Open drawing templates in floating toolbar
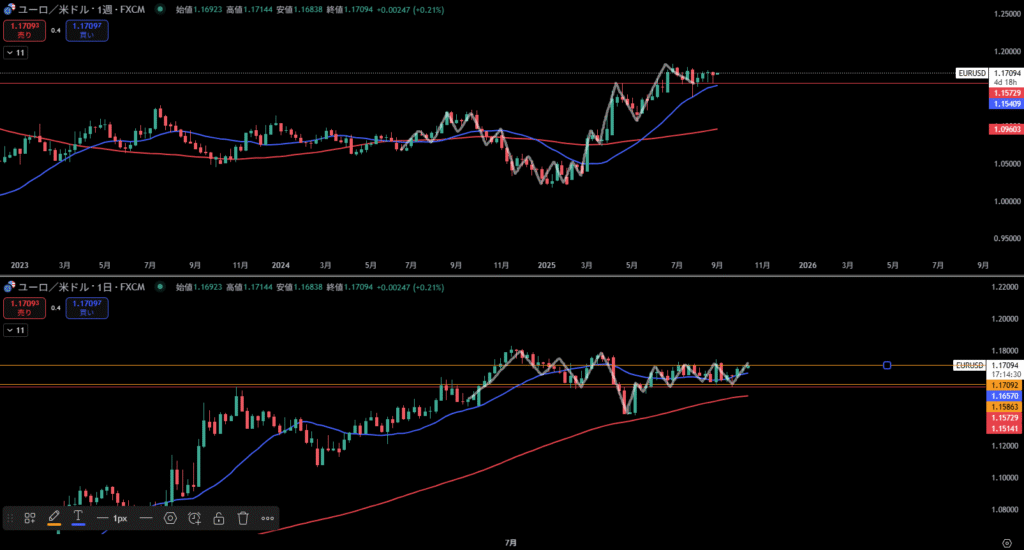This screenshot has height=550, width=1024. [30, 518]
